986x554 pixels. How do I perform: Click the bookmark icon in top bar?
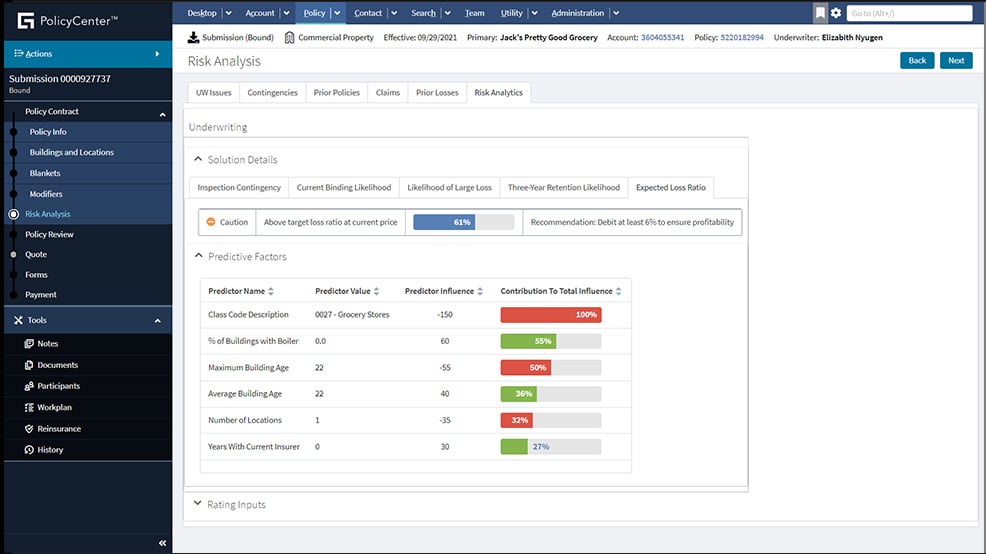pos(820,13)
